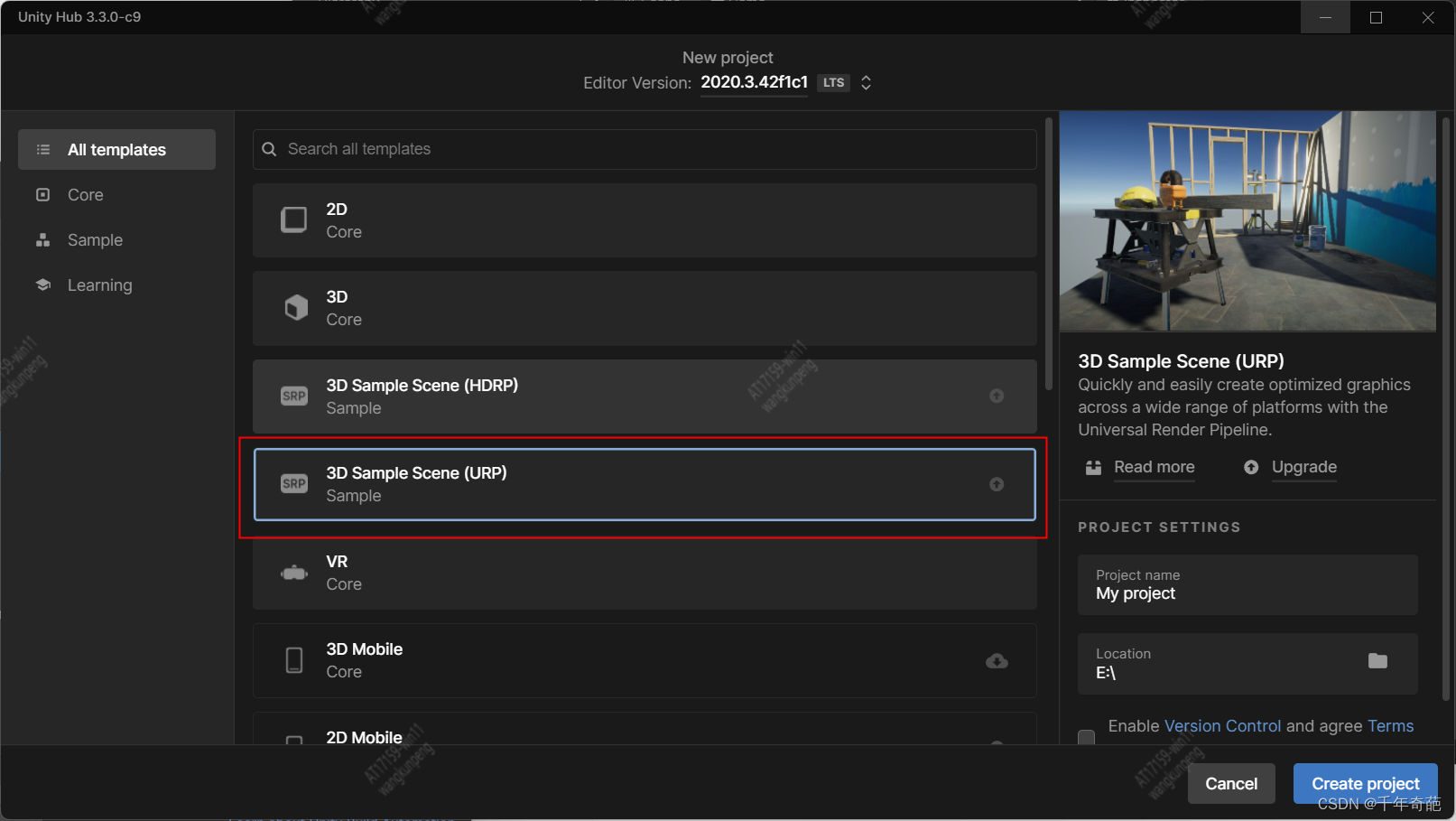Viewport: 1456px width, 821px height.
Task: Click the SRP icon for HDRP template
Action: tap(294, 396)
